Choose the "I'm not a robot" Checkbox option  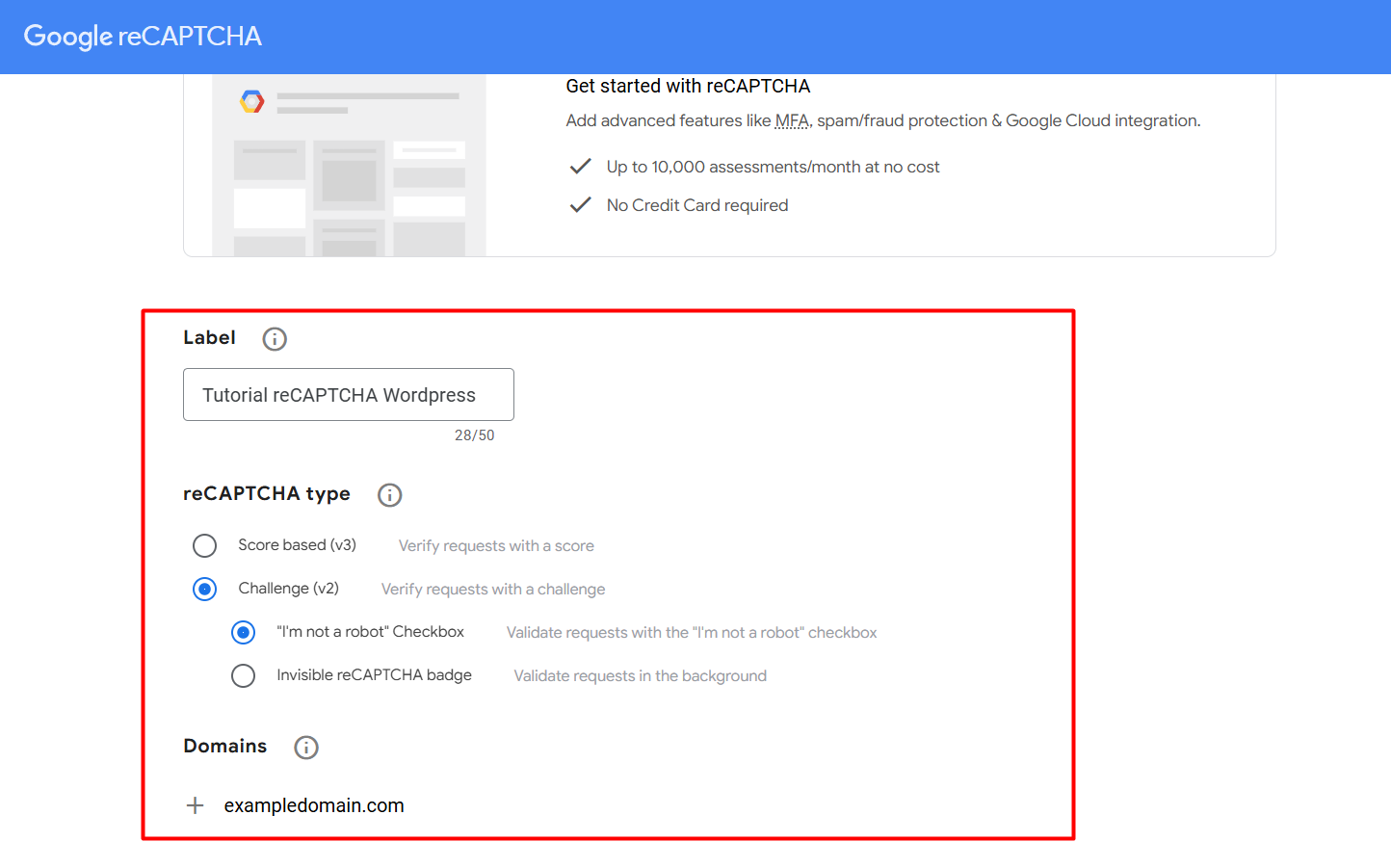[243, 632]
